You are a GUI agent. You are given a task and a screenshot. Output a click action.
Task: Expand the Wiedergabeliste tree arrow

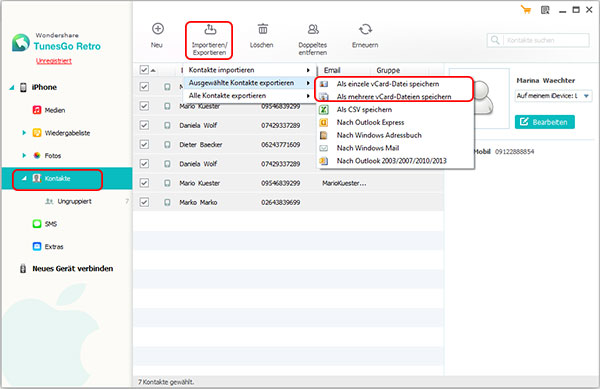[x=24, y=133]
